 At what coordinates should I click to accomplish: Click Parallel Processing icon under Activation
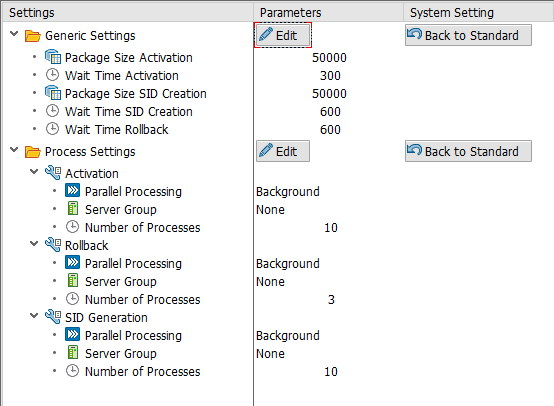coord(72,191)
